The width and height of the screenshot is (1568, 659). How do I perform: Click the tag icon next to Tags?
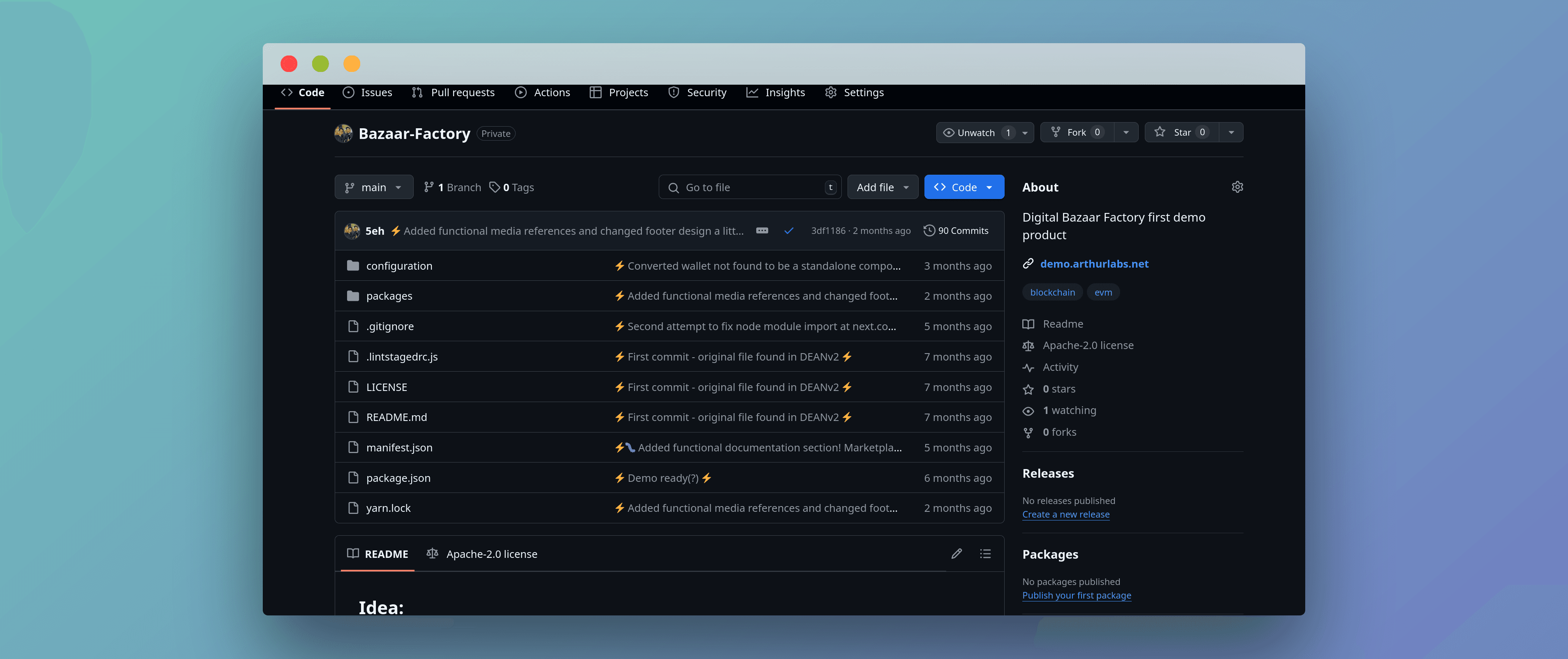point(494,187)
